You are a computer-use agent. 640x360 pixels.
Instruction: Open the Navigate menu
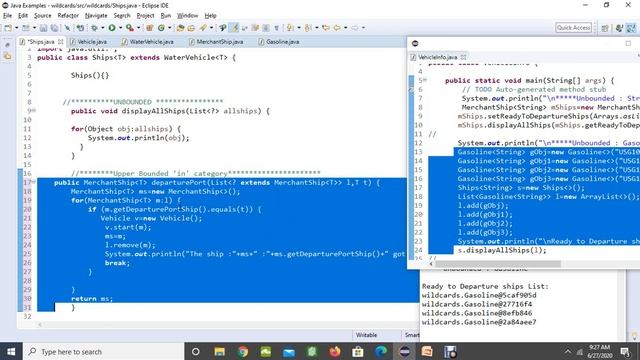(96, 16)
